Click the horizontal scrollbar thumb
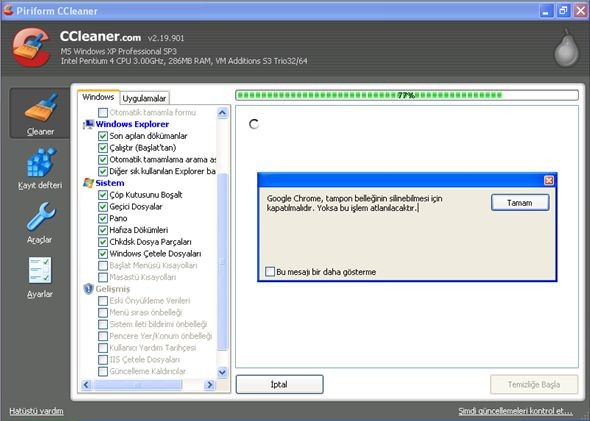Viewport: 590px width, 421px height. [x=138, y=385]
